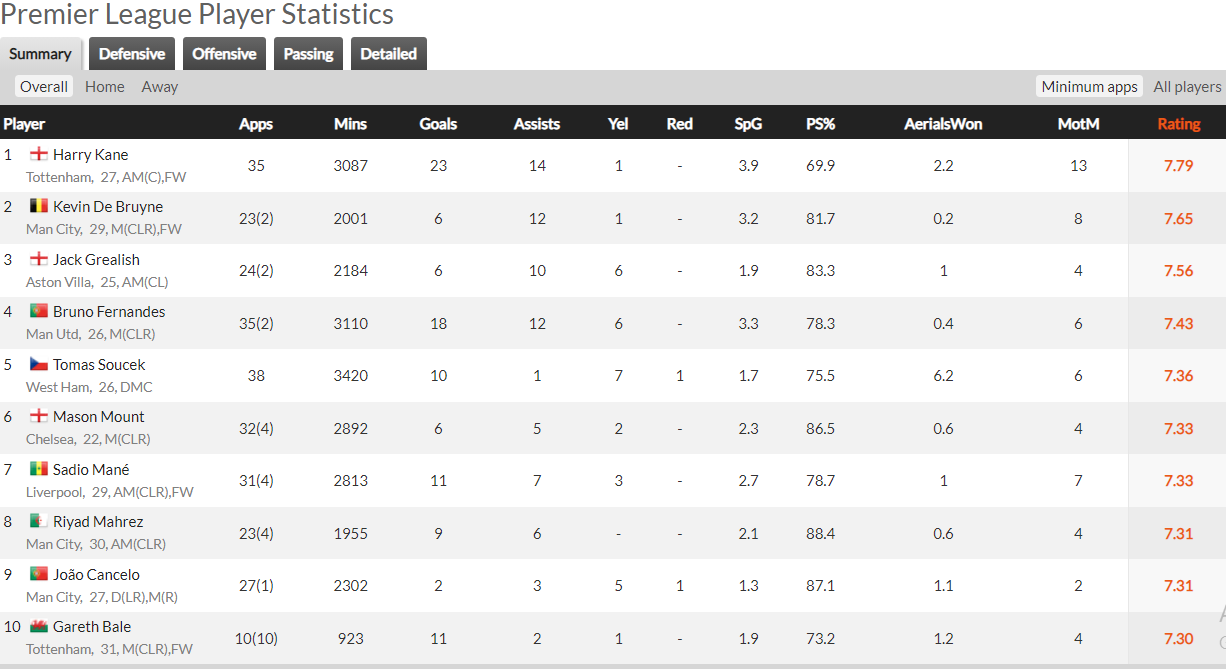The height and width of the screenshot is (669, 1226).
Task: Click the England flag beside Harry Kane
Action: (x=39, y=154)
